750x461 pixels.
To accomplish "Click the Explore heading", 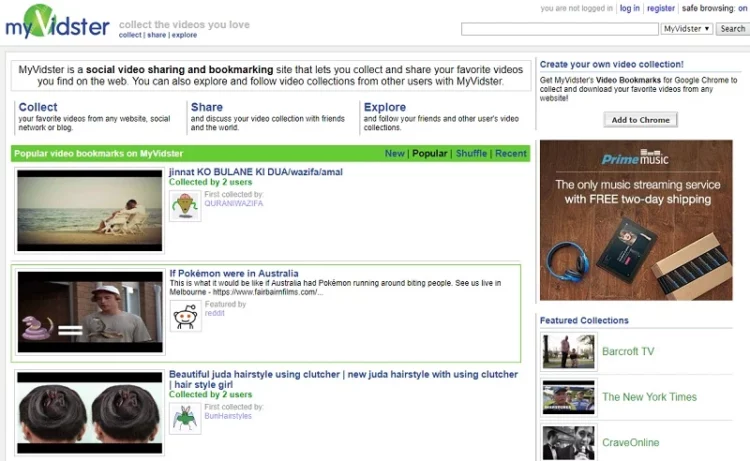I will pos(385,107).
